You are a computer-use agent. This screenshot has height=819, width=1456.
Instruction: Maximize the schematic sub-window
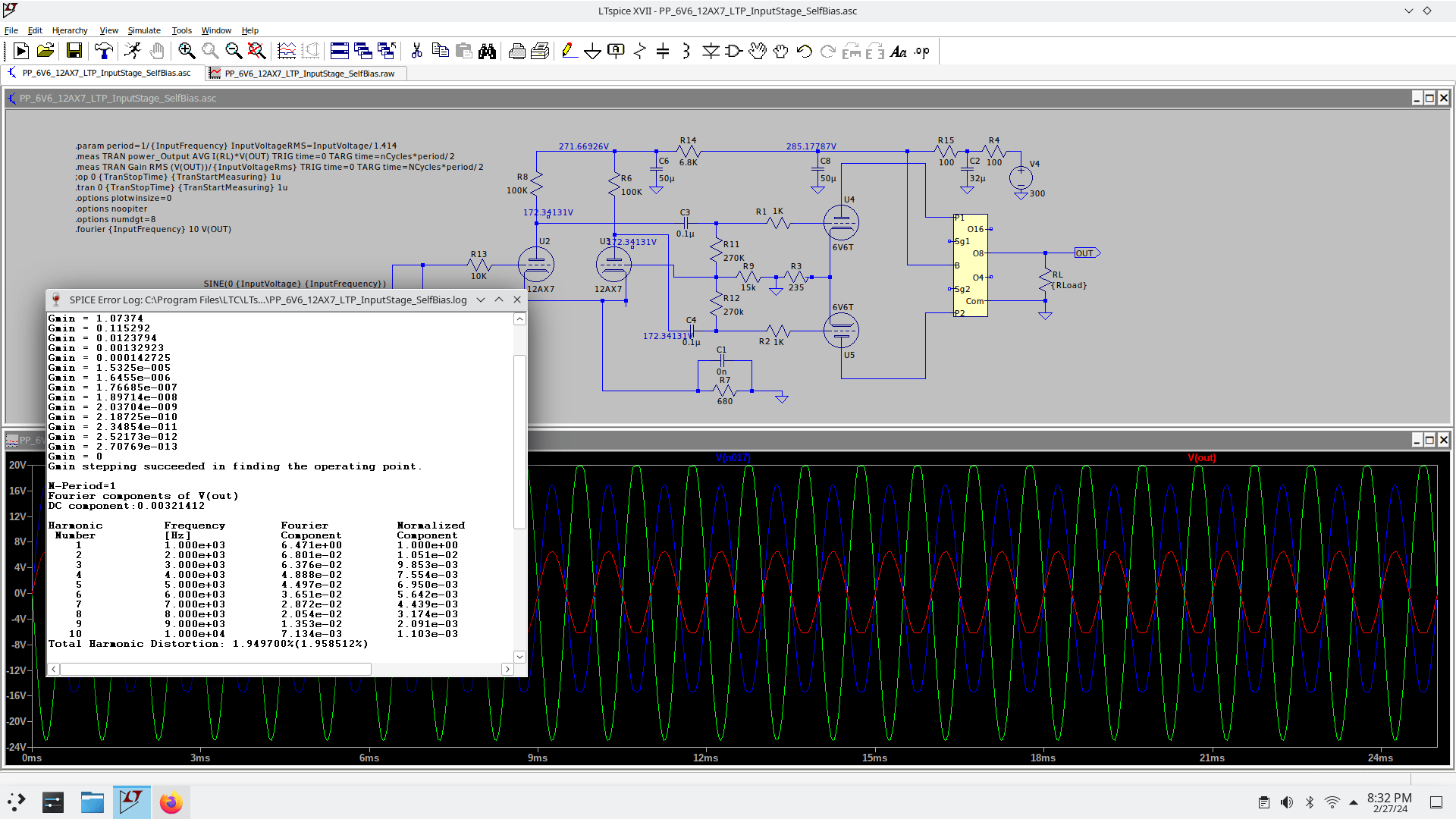tap(1429, 98)
